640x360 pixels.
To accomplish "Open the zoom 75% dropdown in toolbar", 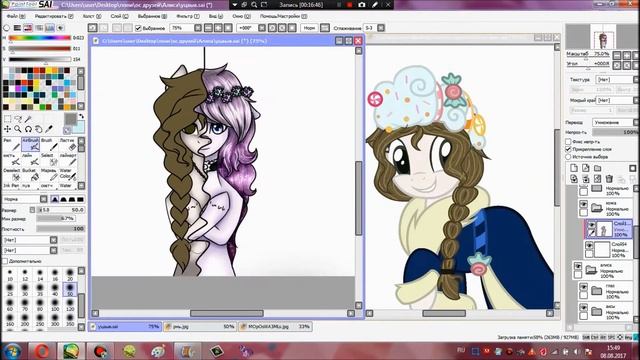I will click(x=198, y=28).
